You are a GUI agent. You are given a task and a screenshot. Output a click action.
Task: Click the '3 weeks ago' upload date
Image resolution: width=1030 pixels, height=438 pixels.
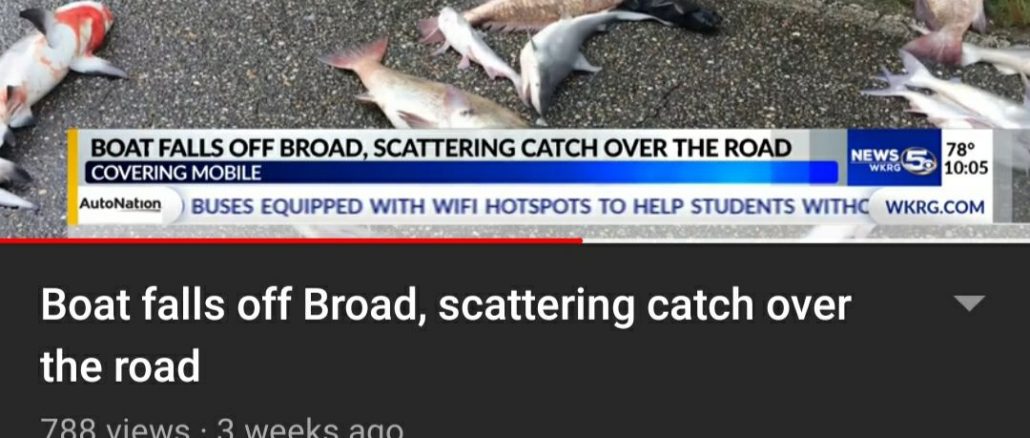pos(309,429)
